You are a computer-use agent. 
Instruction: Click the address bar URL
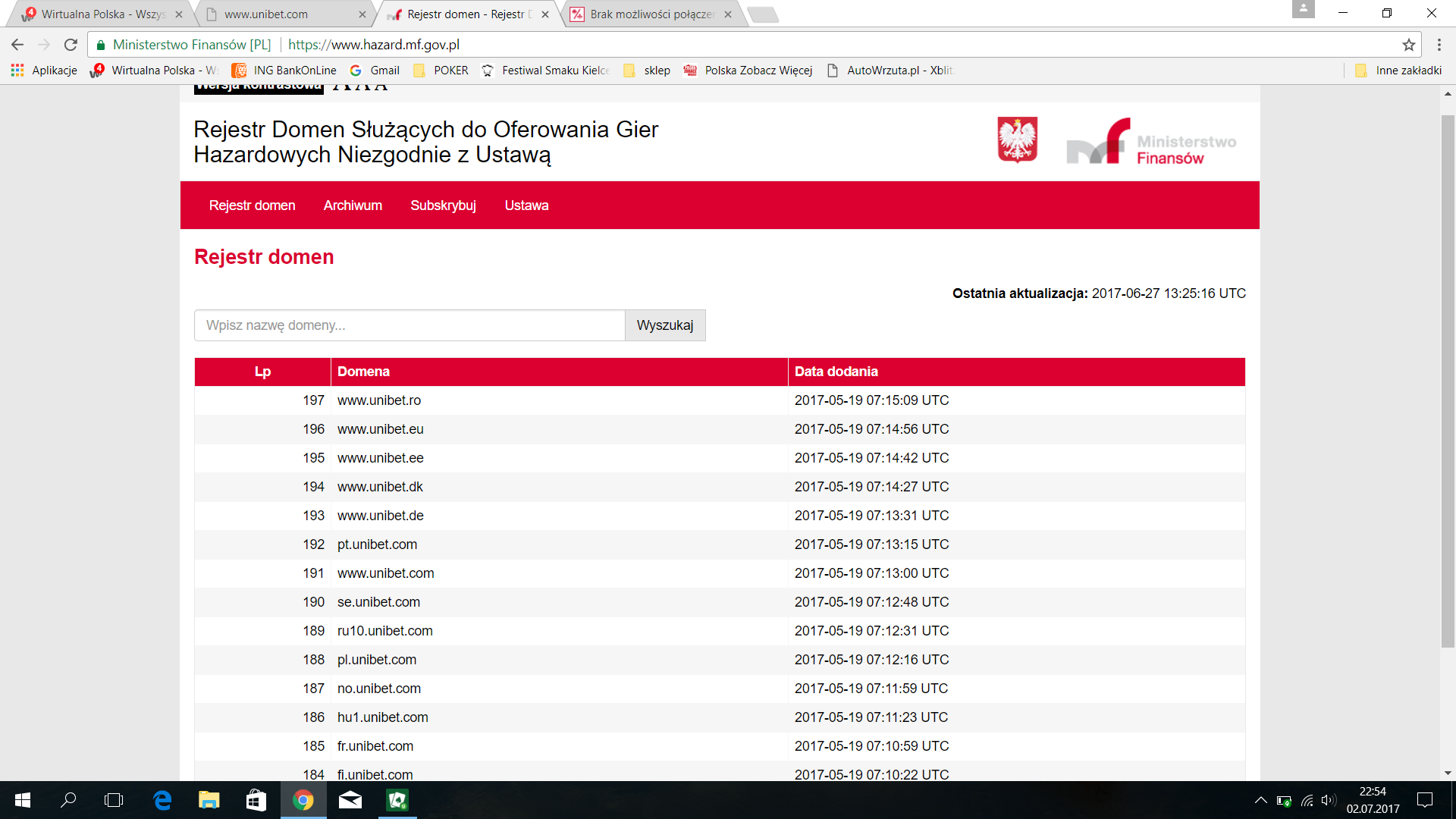pos(374,45)
